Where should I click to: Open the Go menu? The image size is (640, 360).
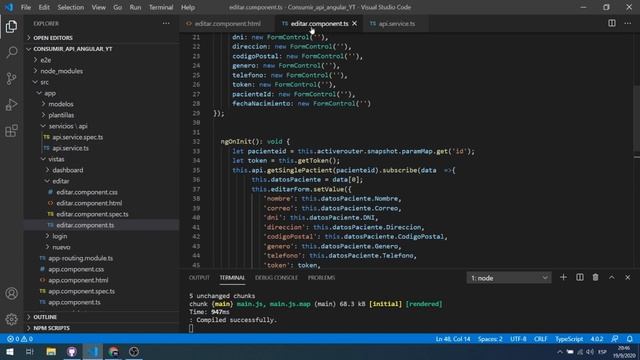point(118,7)
